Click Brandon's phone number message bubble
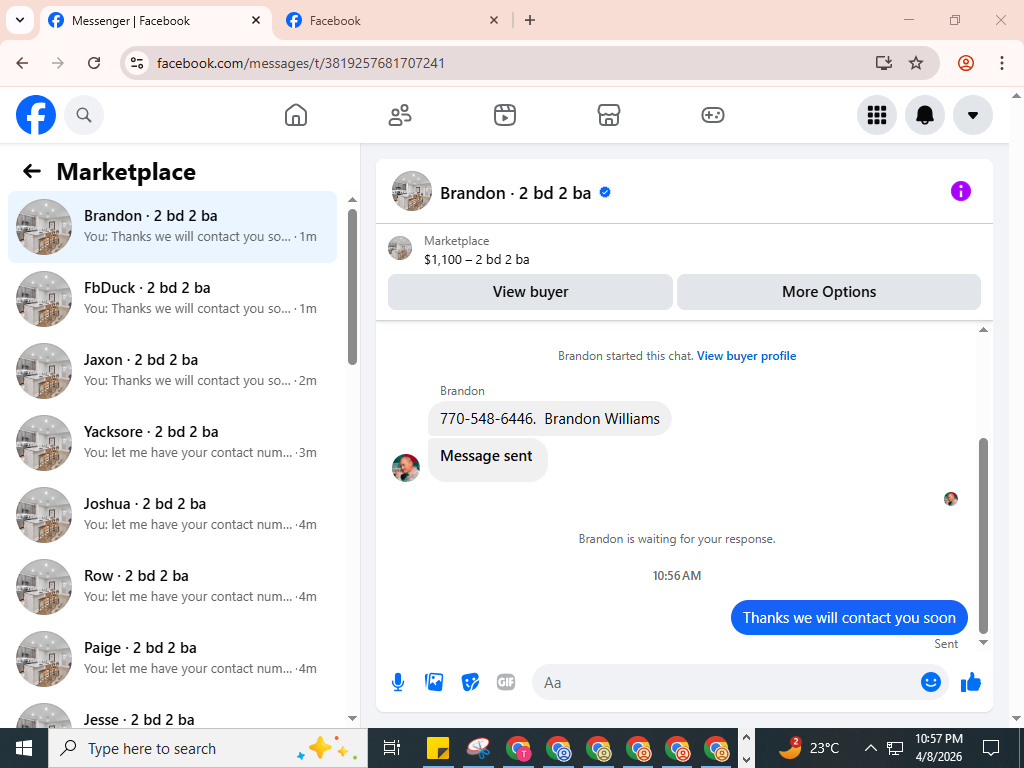Screen dimensions: 1024x768 [550, 419]
